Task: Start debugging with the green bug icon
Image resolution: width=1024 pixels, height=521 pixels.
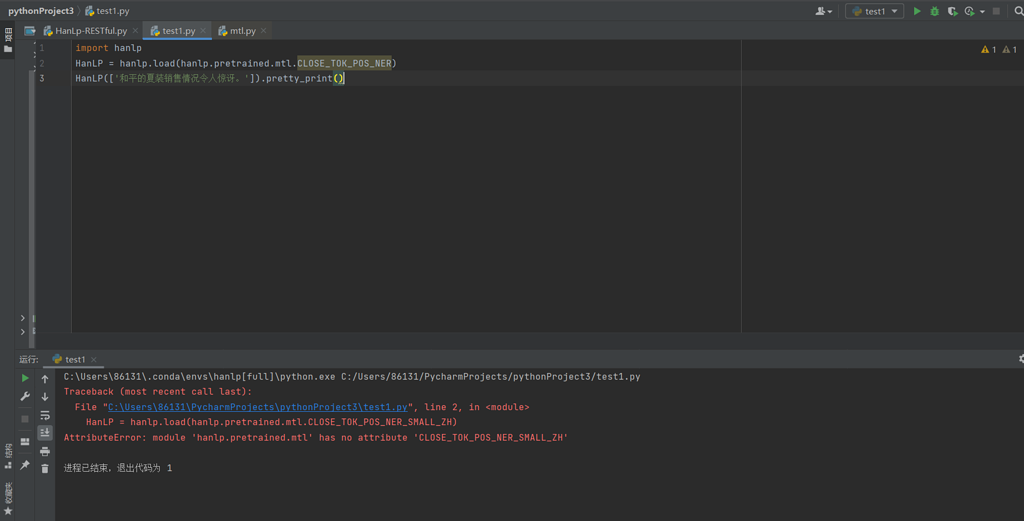Action: [x=935, y=11]
